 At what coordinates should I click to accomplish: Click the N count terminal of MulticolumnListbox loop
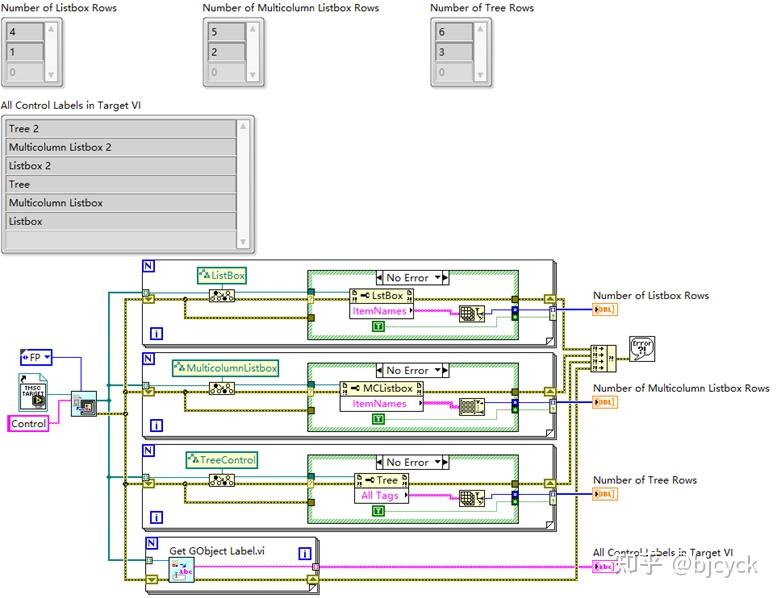tap(149, 359)
